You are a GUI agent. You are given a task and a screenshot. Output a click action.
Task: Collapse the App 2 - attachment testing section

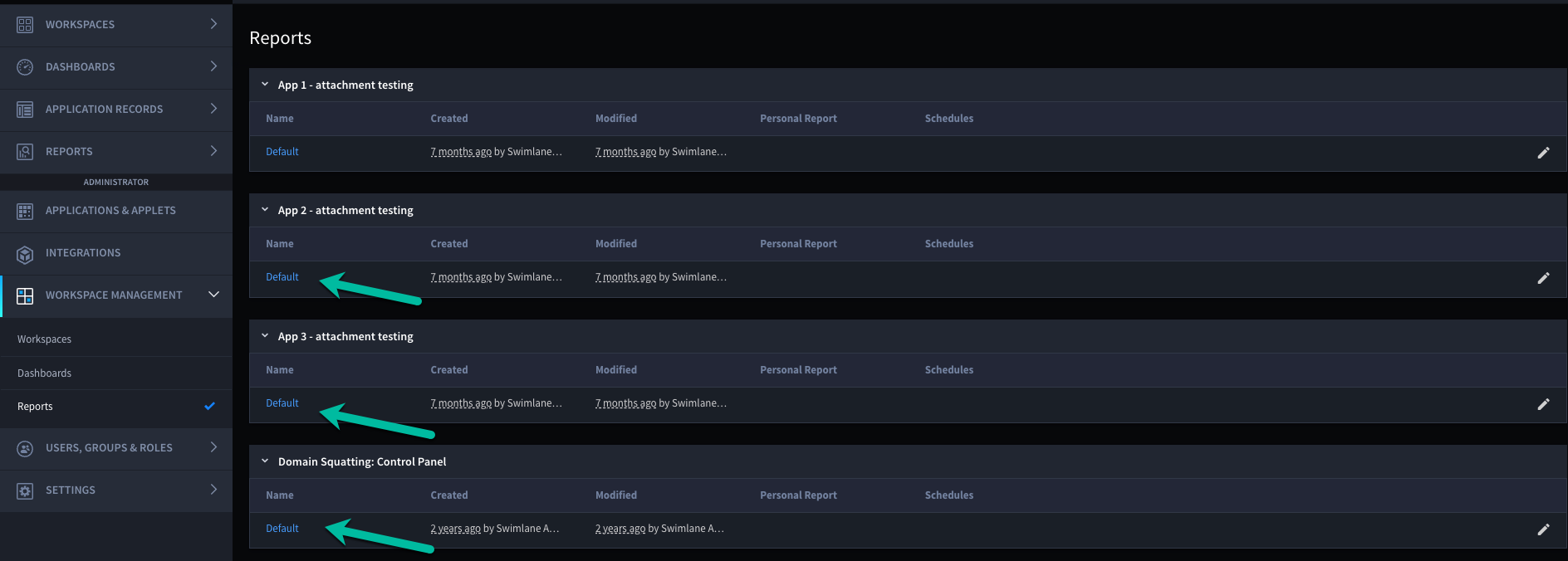[265, 210]
